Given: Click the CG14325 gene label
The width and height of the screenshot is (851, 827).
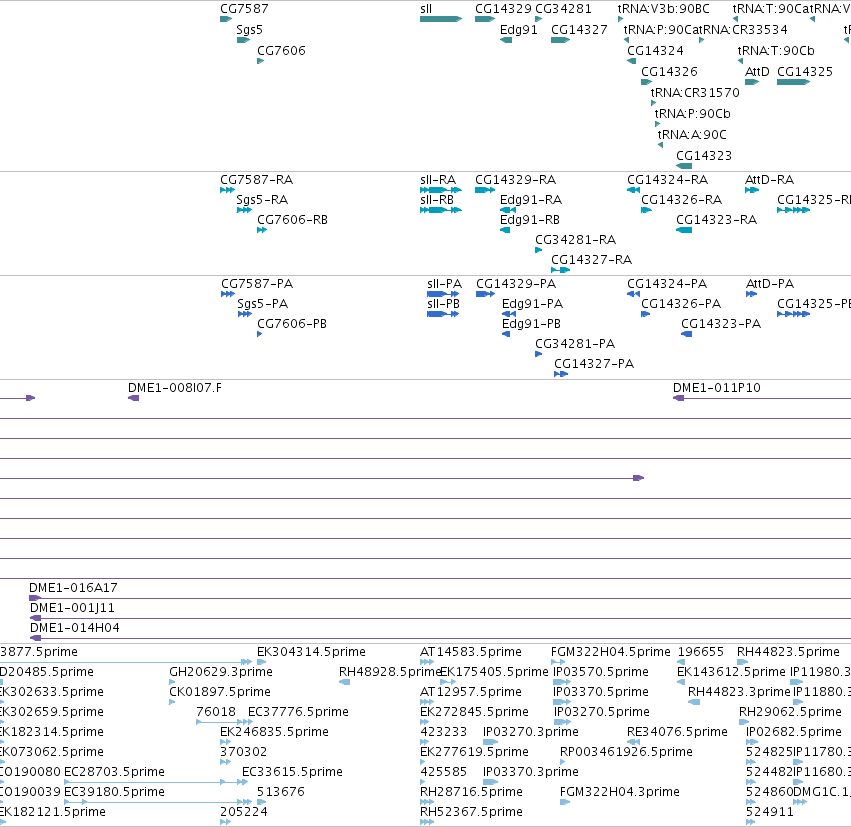Looking at the screenshot, I should (805, 72).
